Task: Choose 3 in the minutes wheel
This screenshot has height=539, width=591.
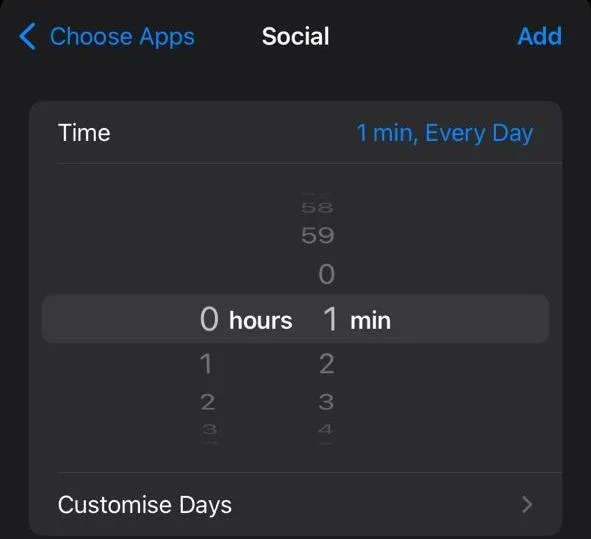Action: point(326,402)
